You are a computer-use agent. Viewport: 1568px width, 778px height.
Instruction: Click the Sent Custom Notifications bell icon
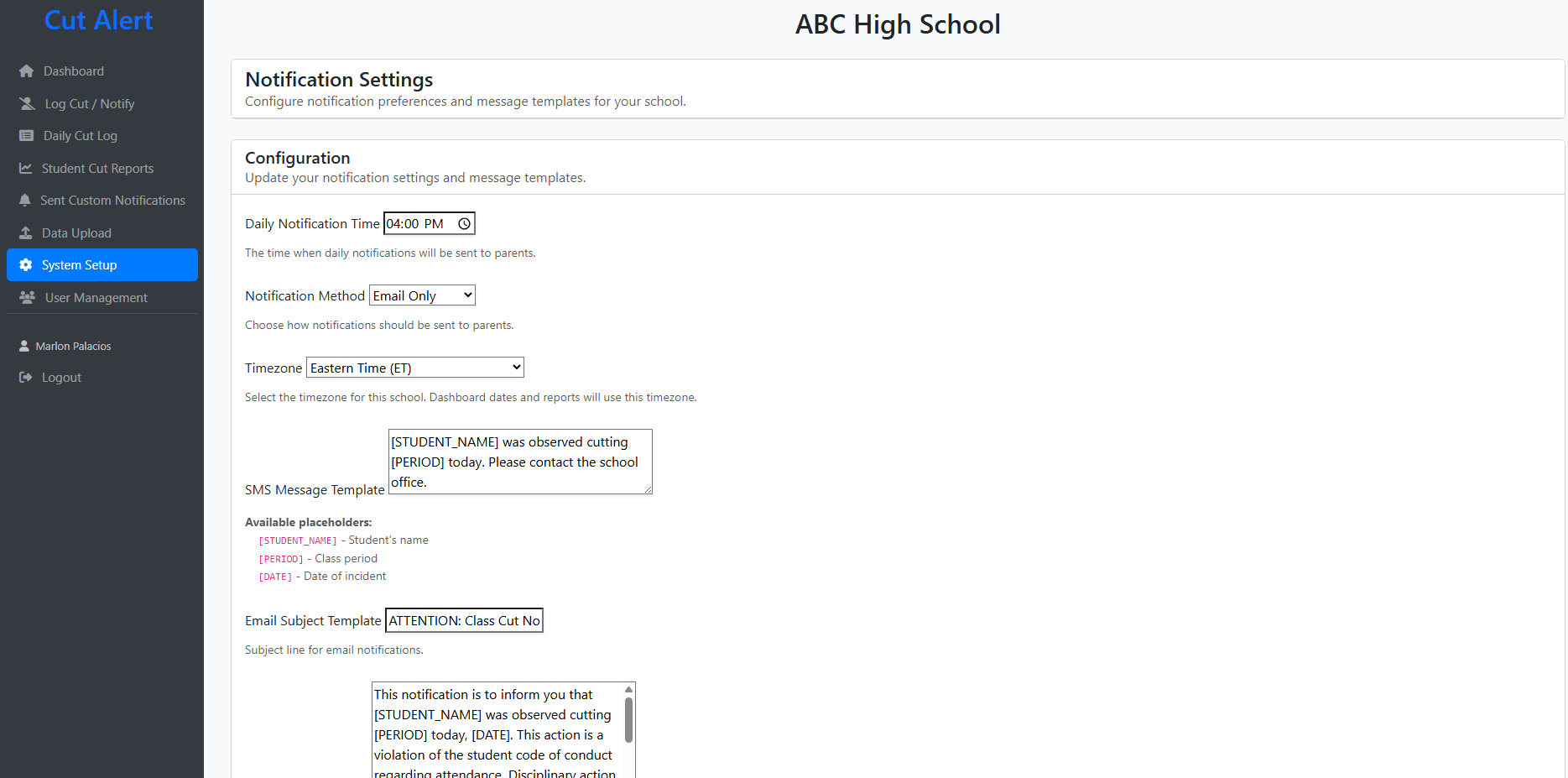pos(24,201)
